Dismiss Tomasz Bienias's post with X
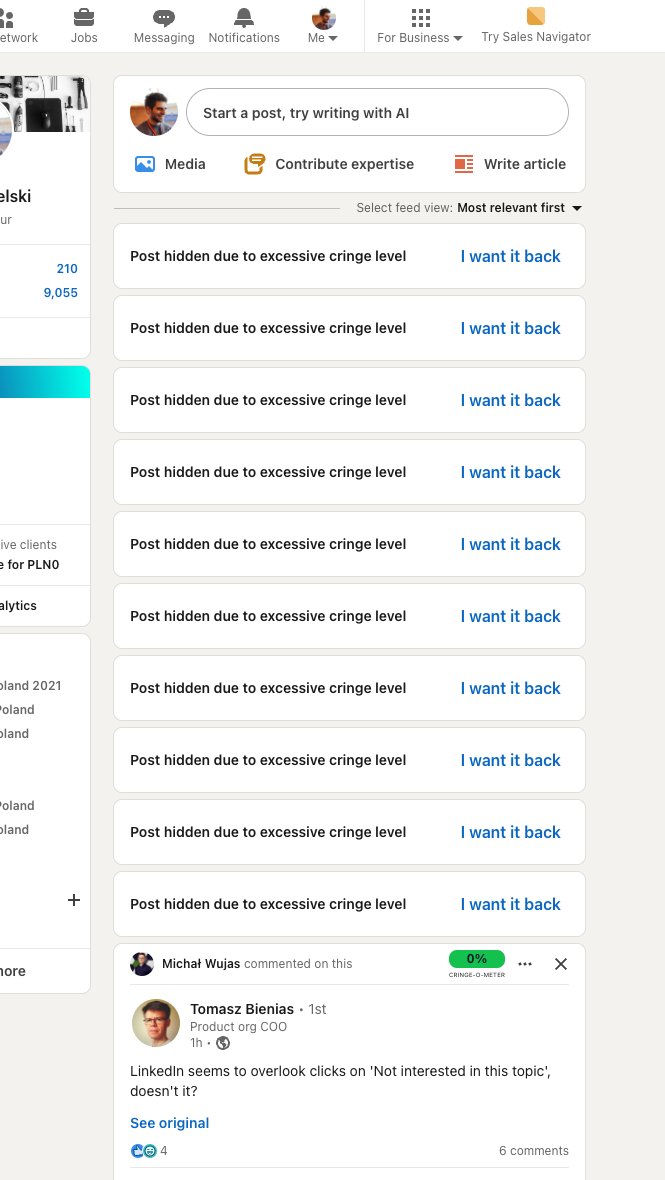665x1180 pixels. tap(561, 964)
